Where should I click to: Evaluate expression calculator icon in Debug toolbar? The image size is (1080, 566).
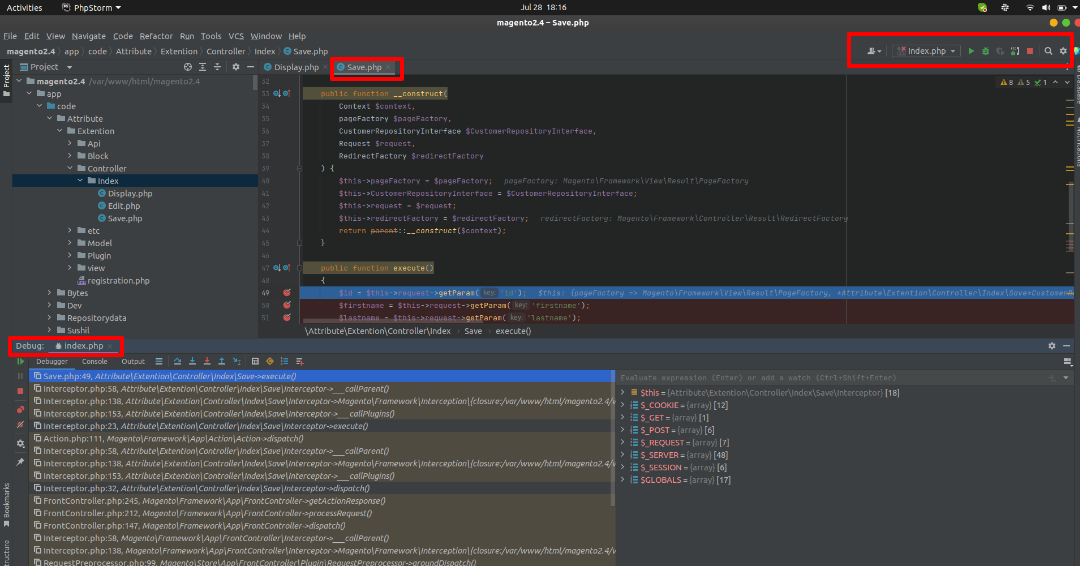[255, 361]
